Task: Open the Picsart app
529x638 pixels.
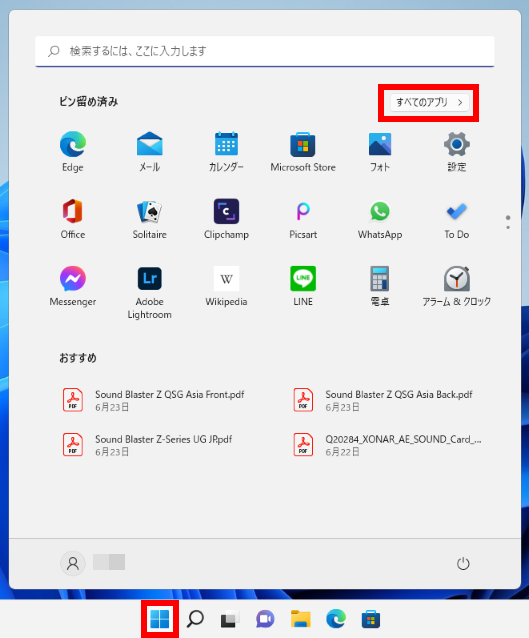Action: [x=303, y=219]
